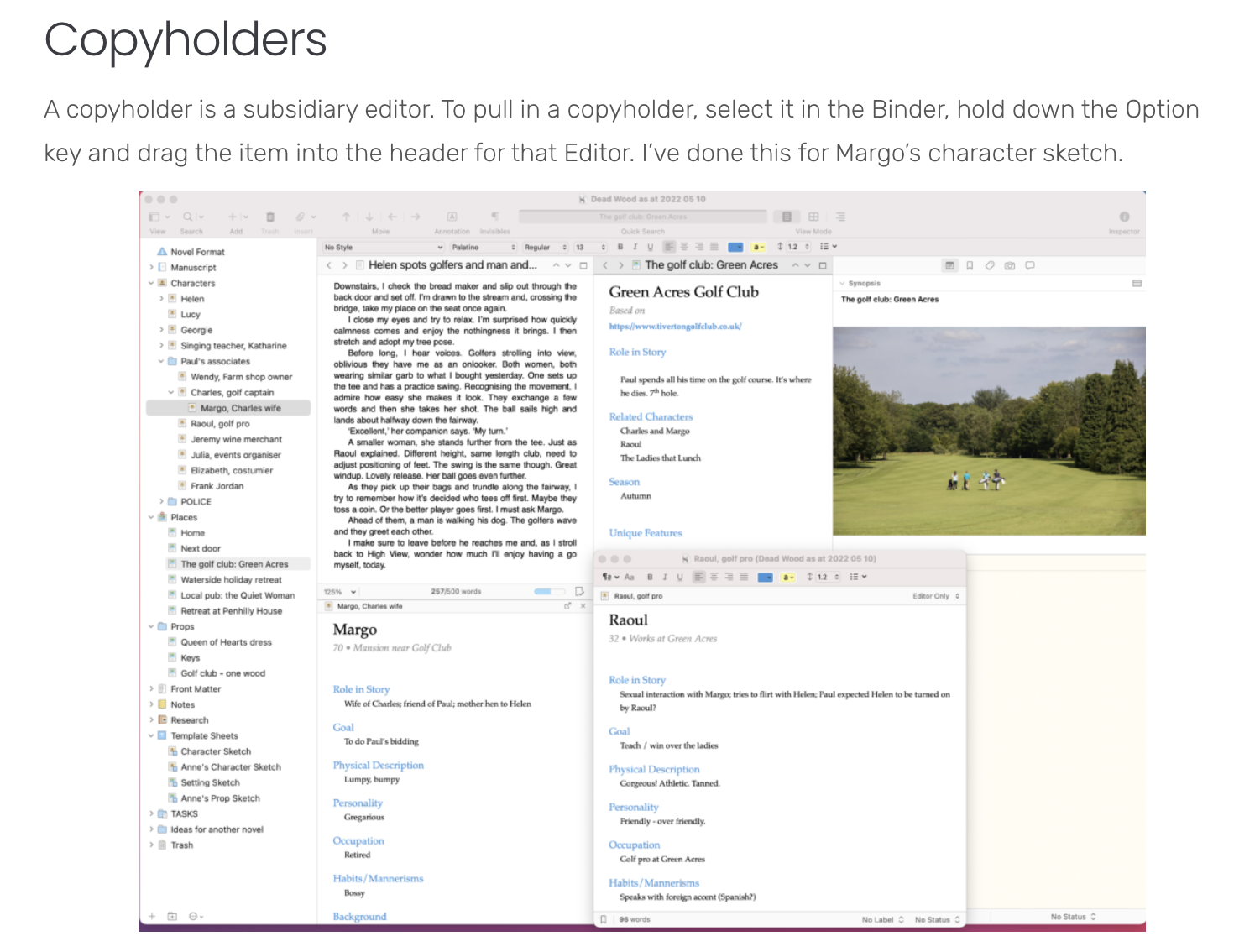1234x952 pixels.
Task: Click the word count progress bar in left editor footer
Action: 550,591
